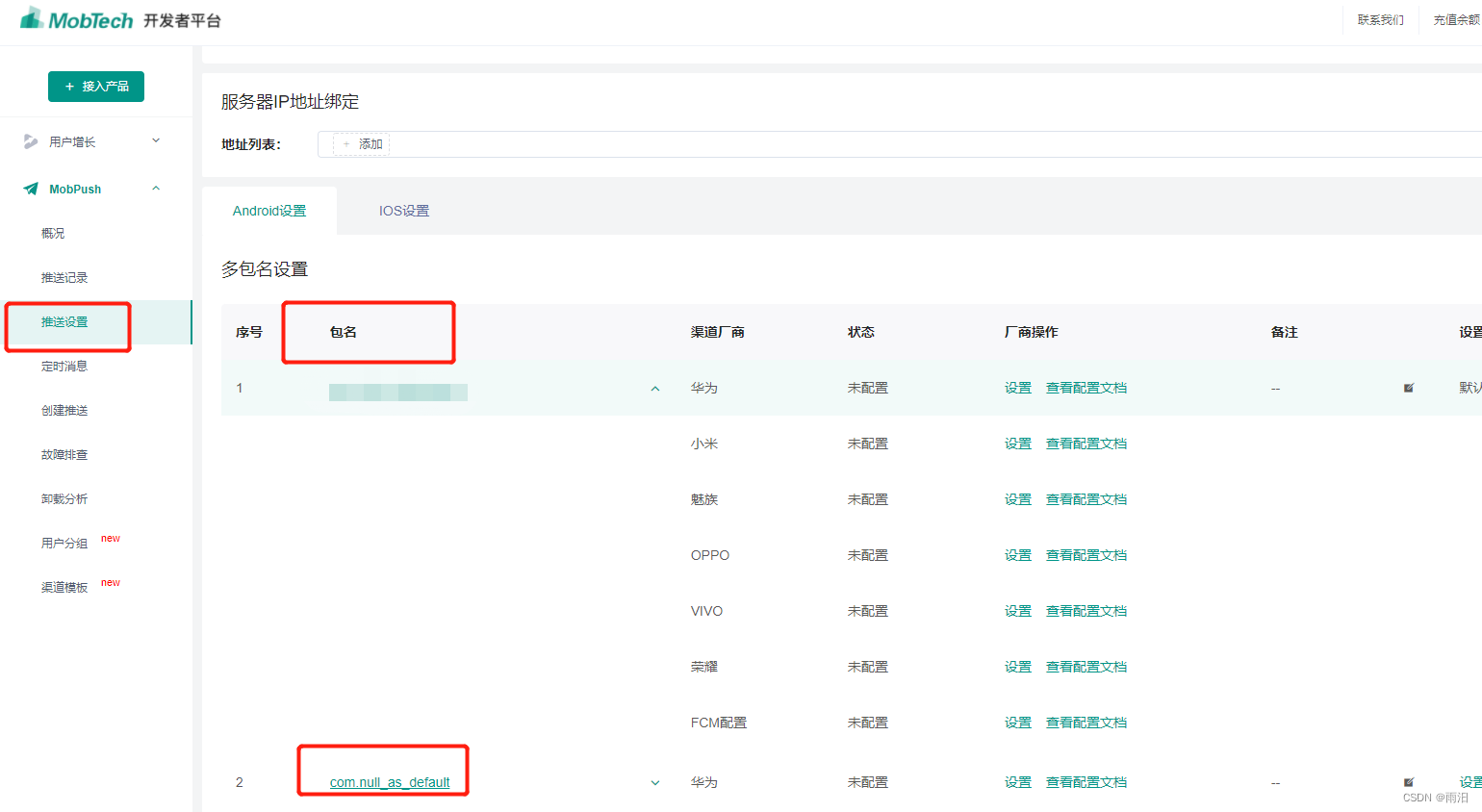Click the 接入产品 button
This screenshot has height=812, width=1482.
click(x=96, y=87)
